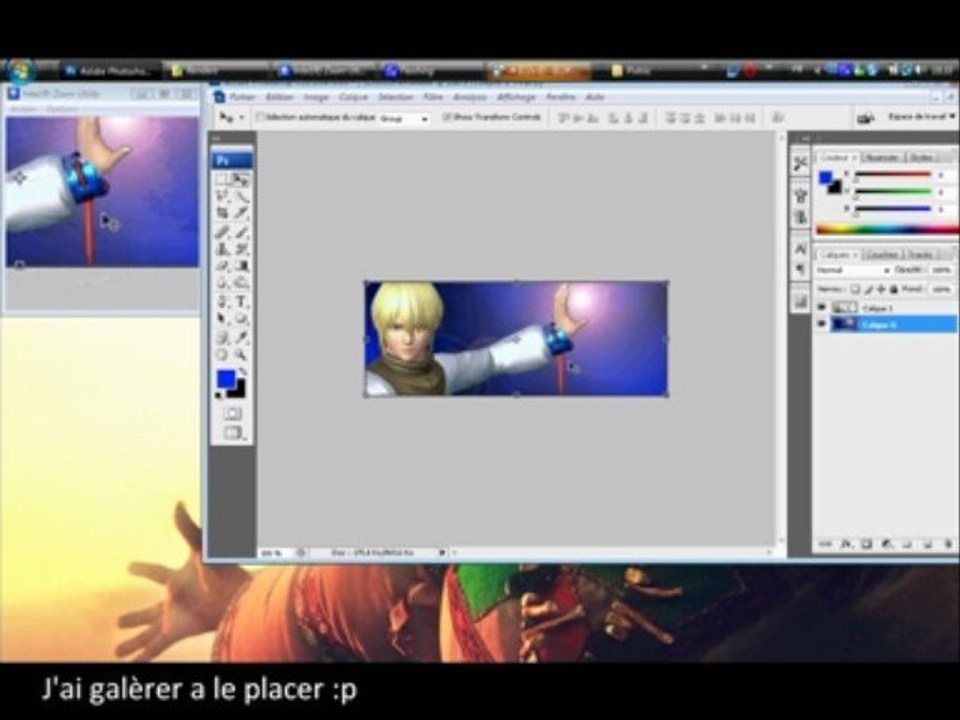
Task: Toggle lock position icon
Action: (x=880, y=289)
